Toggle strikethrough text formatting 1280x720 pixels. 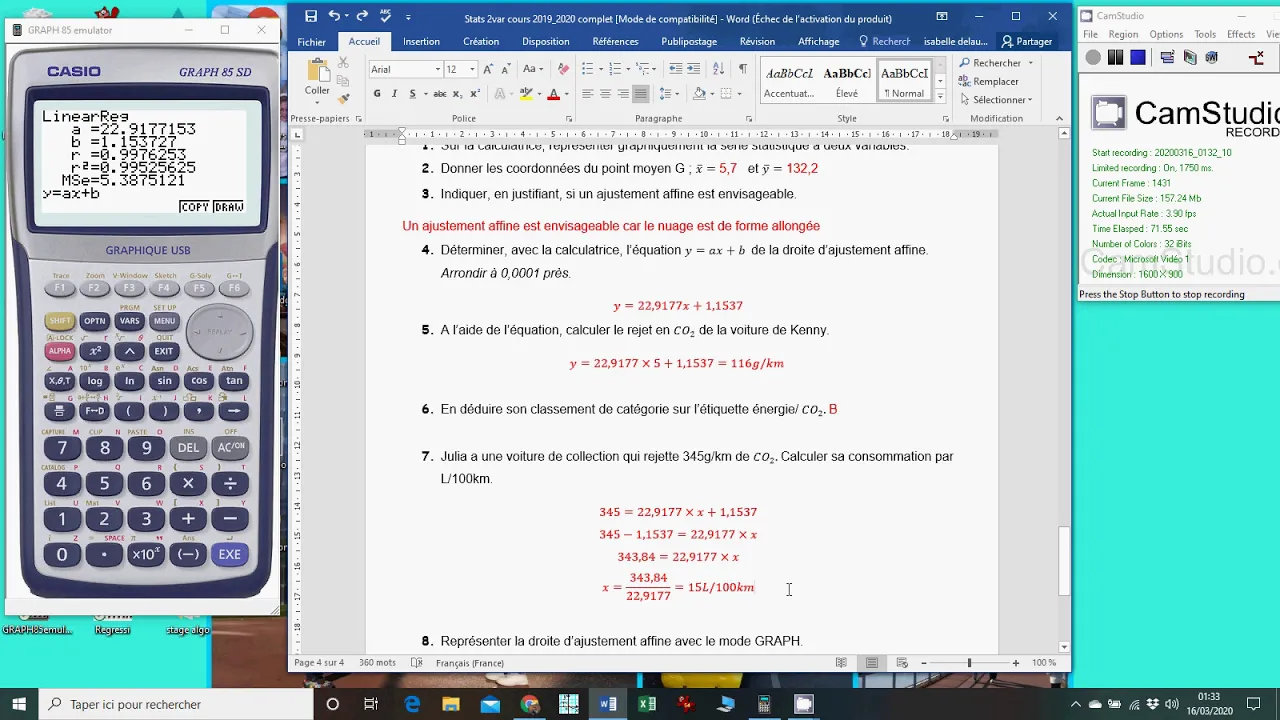click(440, 94)
